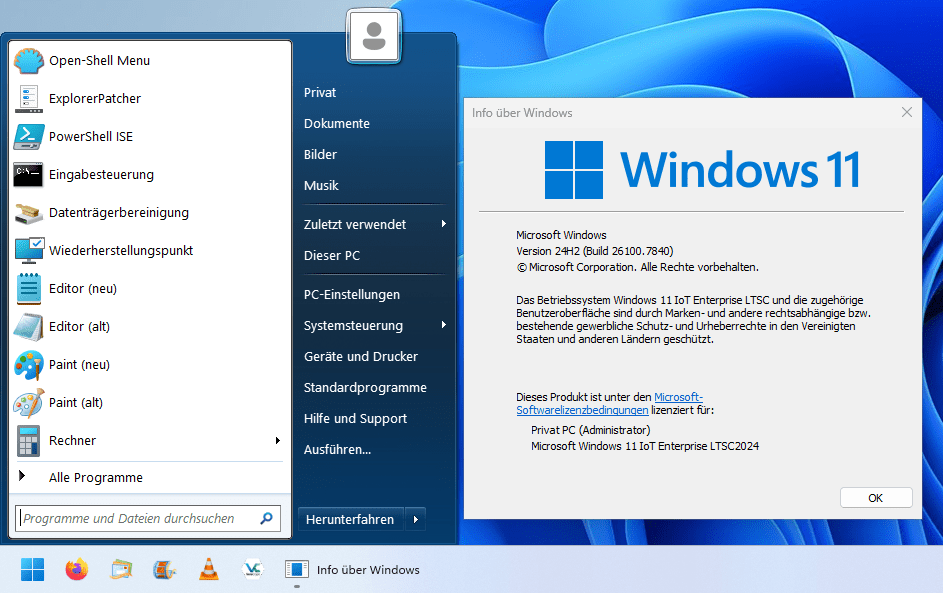Image resolution: width=943 pixels, height=593 pixels.
Task: Open the Musik folder entry
Action: coord(321,186)
